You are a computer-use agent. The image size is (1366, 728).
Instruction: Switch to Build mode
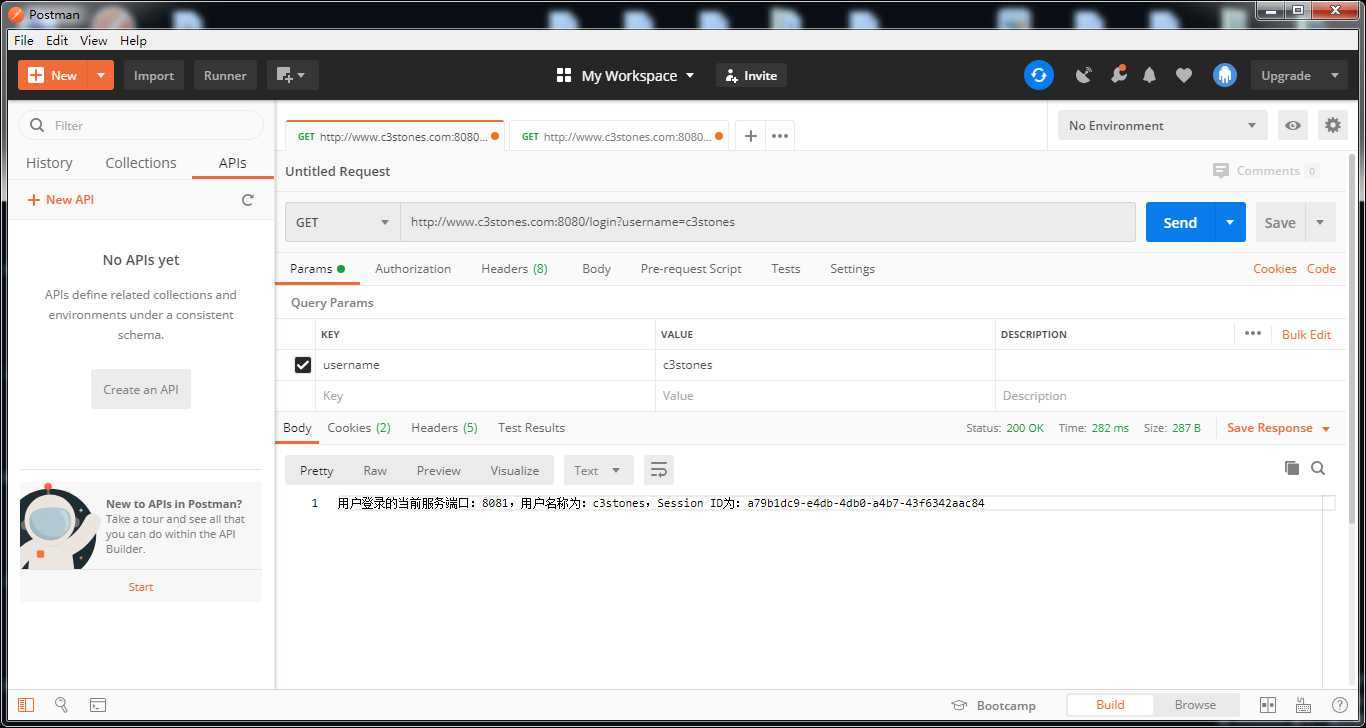pos(1110,705)
